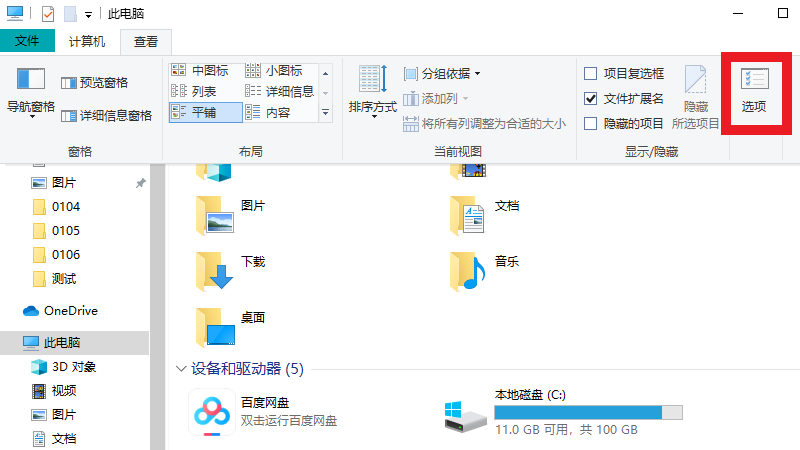
Task: Open the 本地磁盘 (C:) drive
Action: coord(465,411)
